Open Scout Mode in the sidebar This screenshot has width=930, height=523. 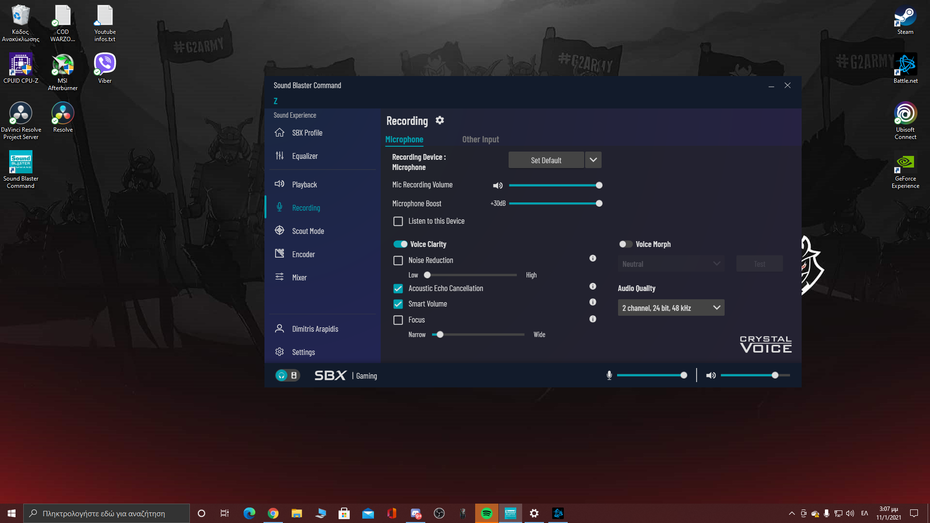(x=307, y=231)
